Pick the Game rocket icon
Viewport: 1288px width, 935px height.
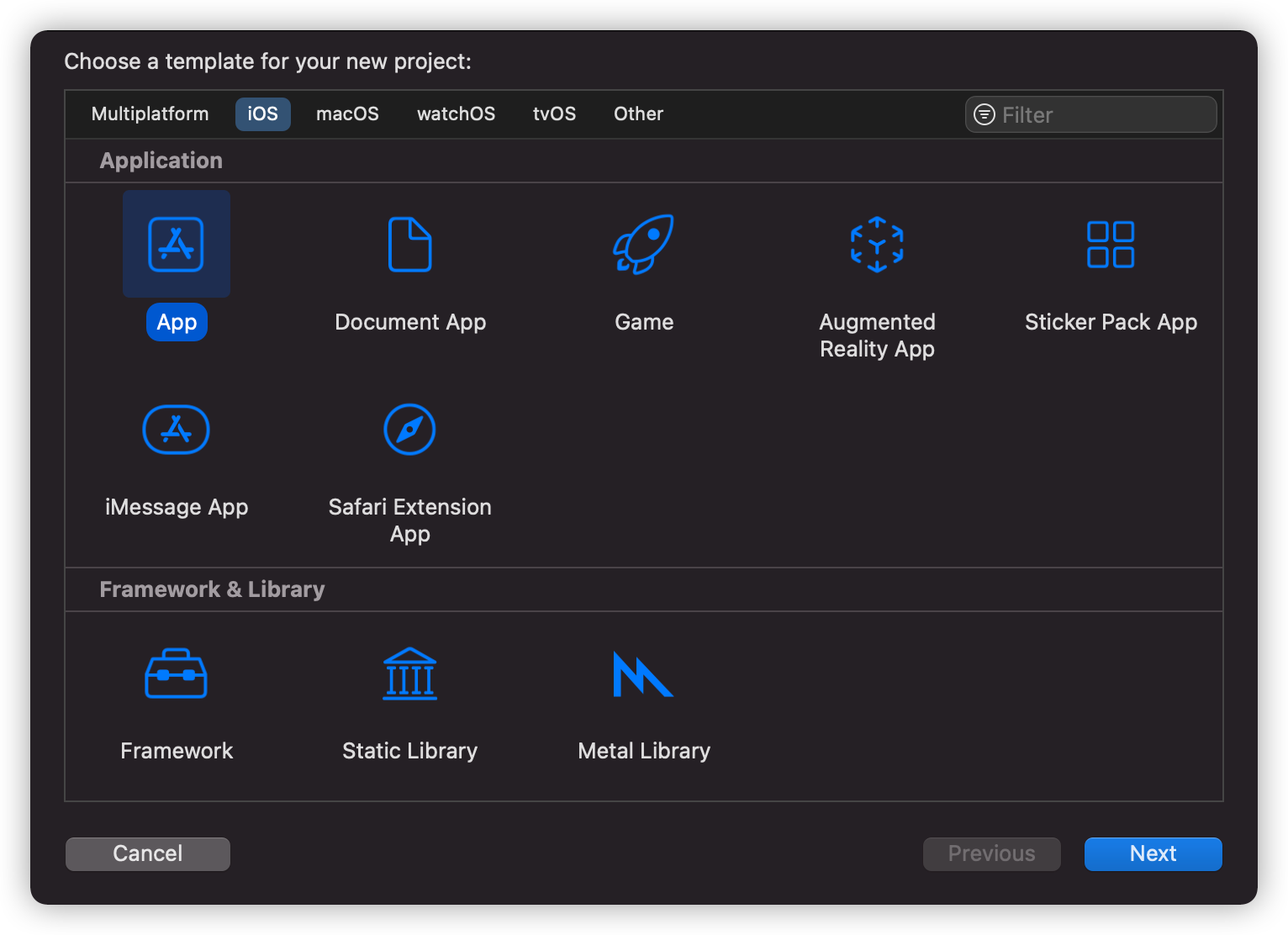pos(643,244)
